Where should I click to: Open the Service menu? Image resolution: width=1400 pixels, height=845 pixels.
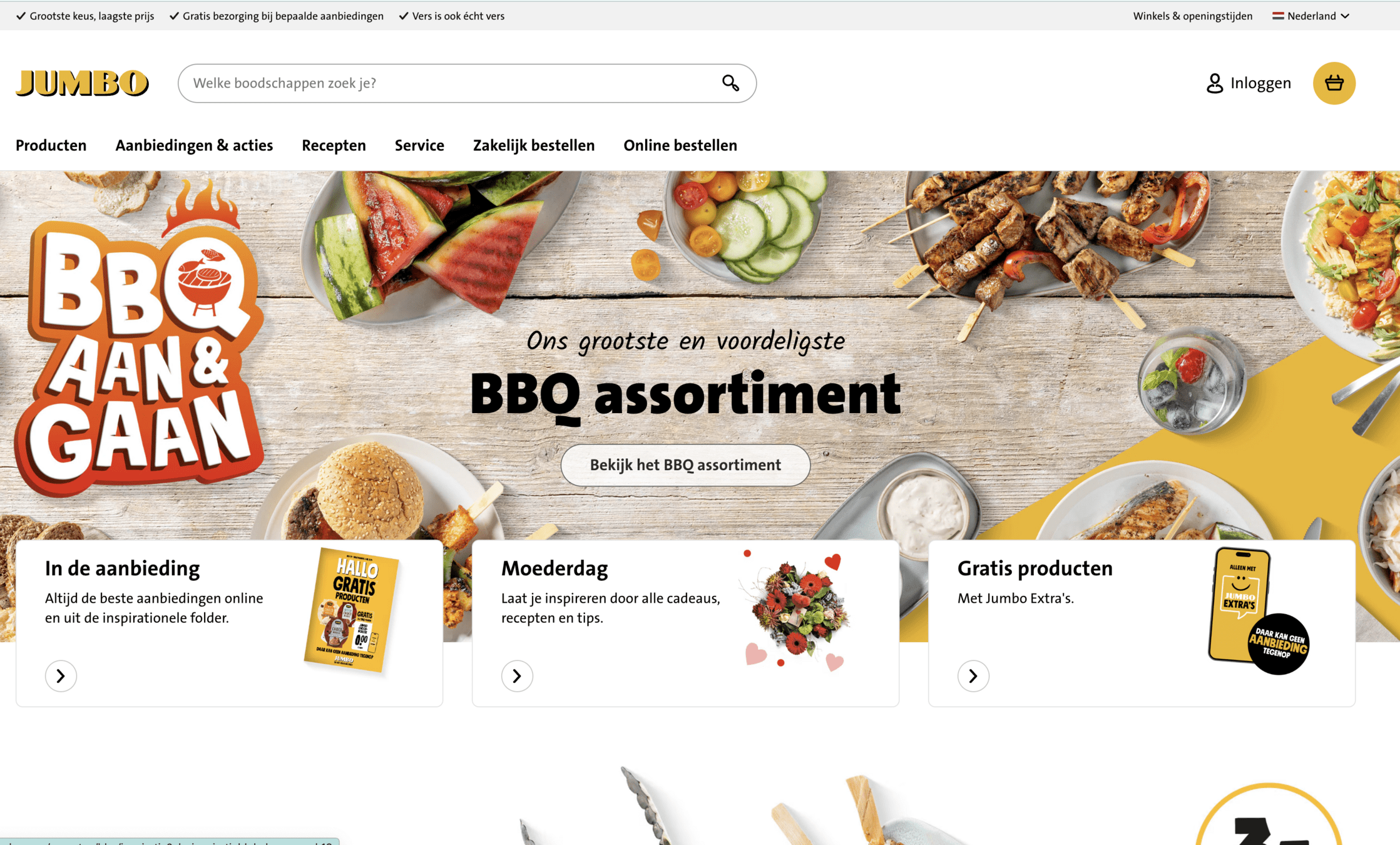tap(419, 145)
